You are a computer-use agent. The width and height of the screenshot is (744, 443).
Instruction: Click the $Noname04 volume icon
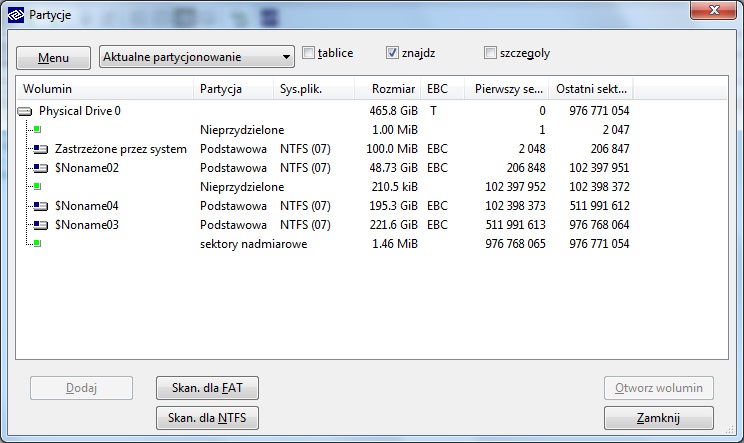[40, 206]
